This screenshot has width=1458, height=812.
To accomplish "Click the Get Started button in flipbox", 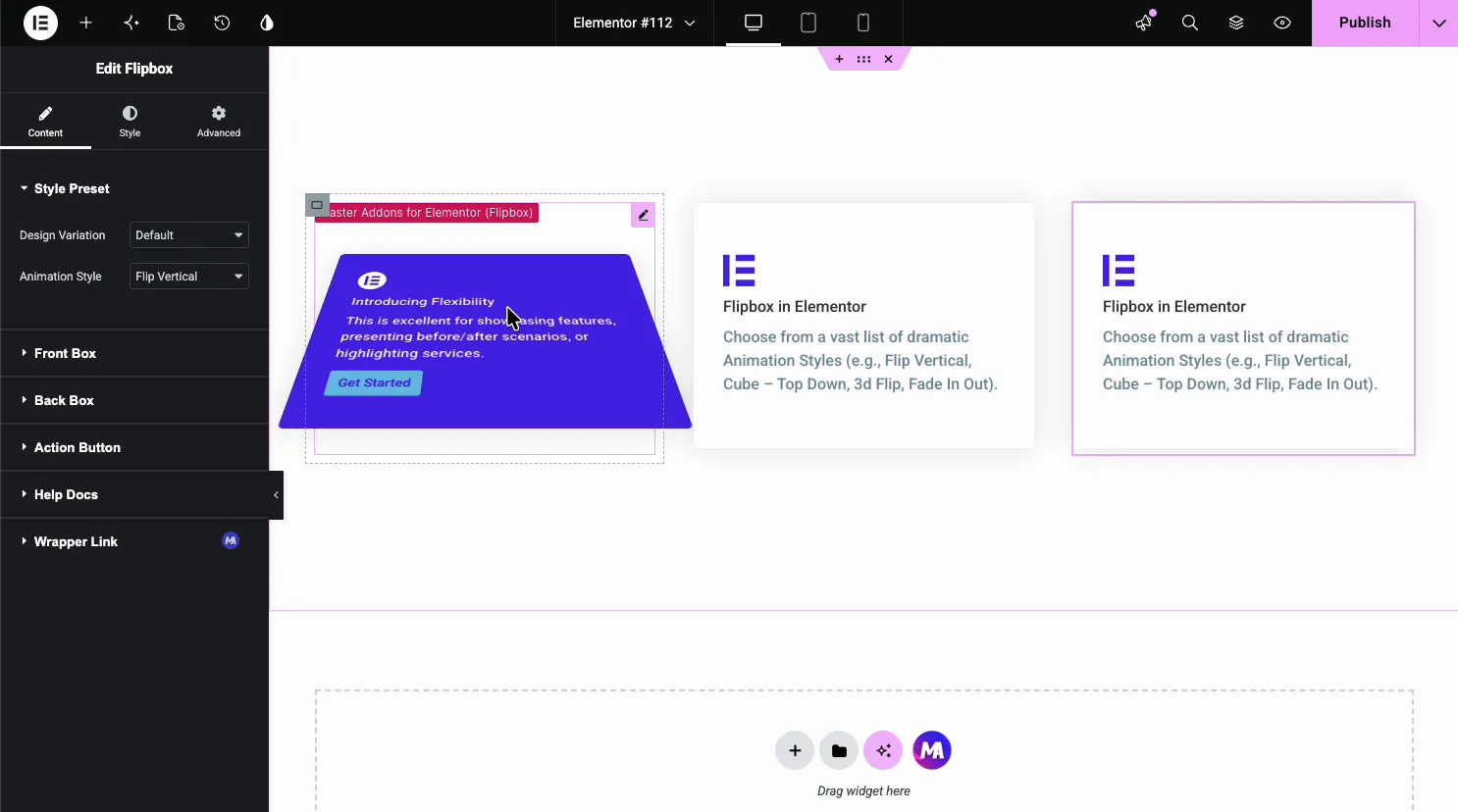I will pyautogui.click(x=374, y=383).
